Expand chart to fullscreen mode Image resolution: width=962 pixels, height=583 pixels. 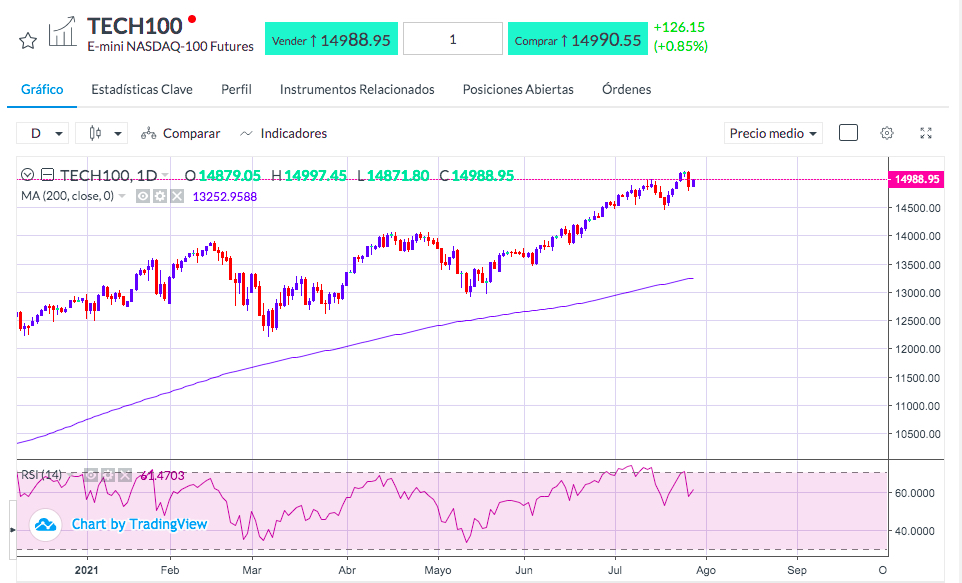coord(926,133)
